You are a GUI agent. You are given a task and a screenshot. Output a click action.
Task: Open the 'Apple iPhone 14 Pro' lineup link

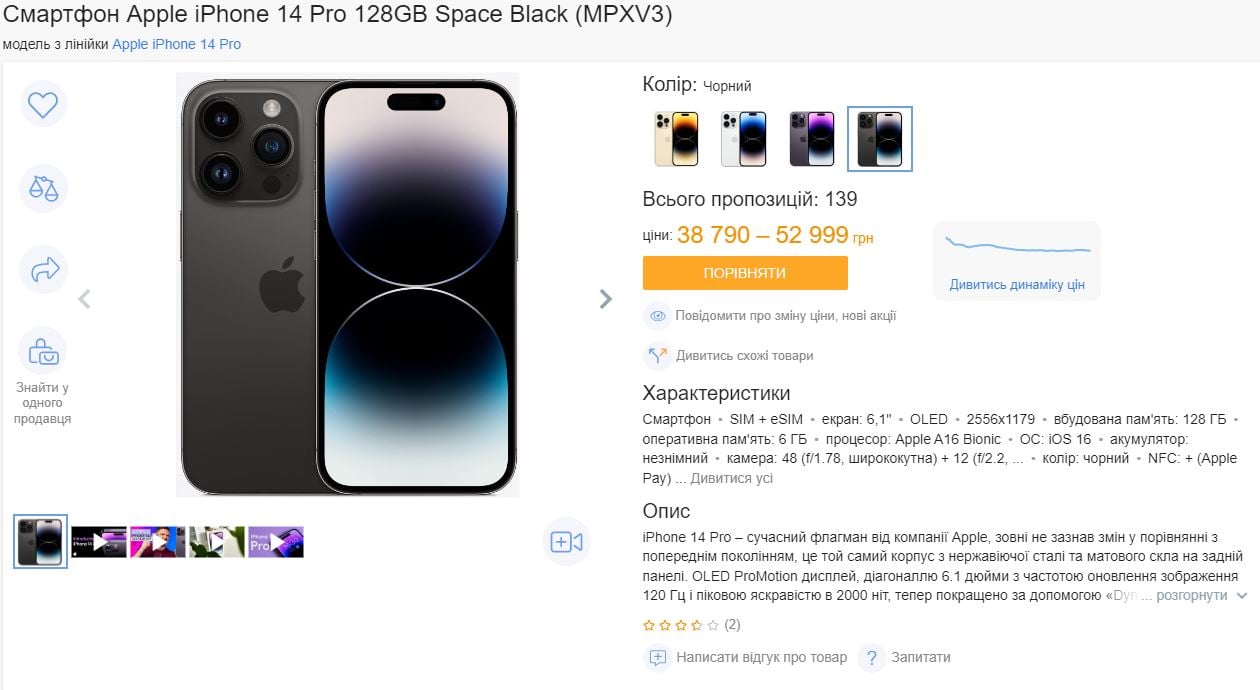[175, 44]
